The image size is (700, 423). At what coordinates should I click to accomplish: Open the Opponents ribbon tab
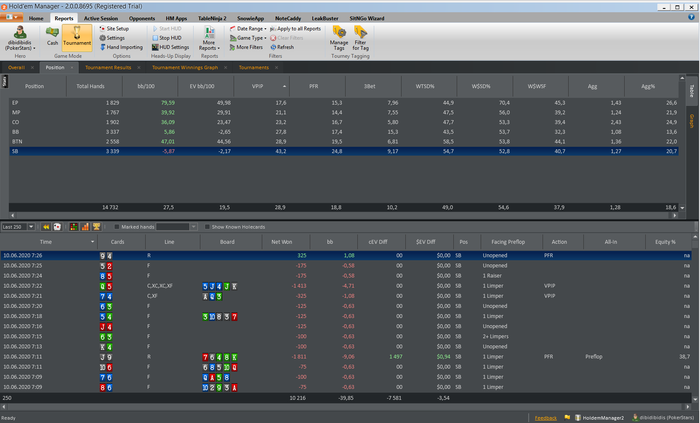[x=142, y=18]
